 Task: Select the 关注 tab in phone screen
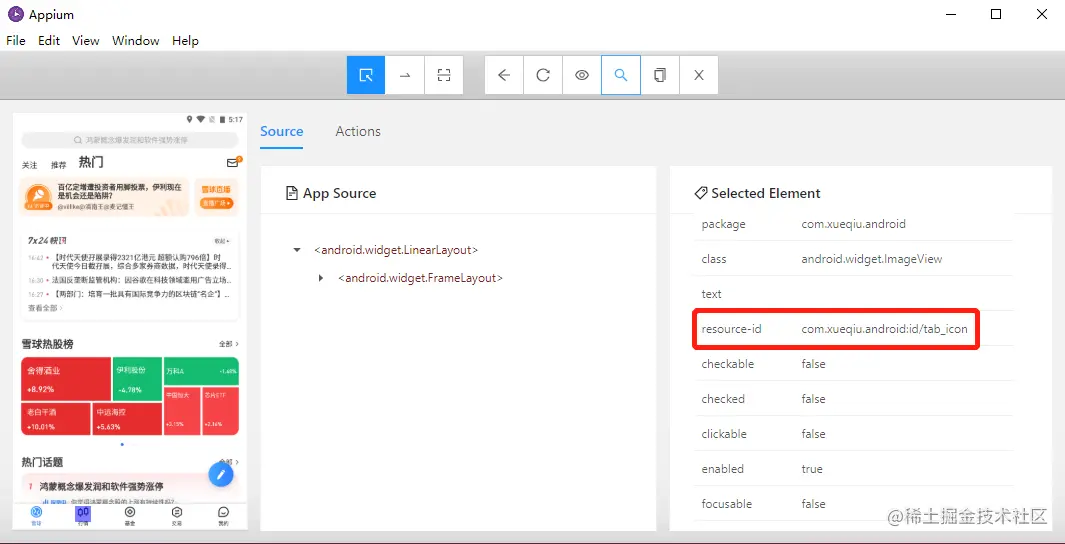(x=29, y=165)
